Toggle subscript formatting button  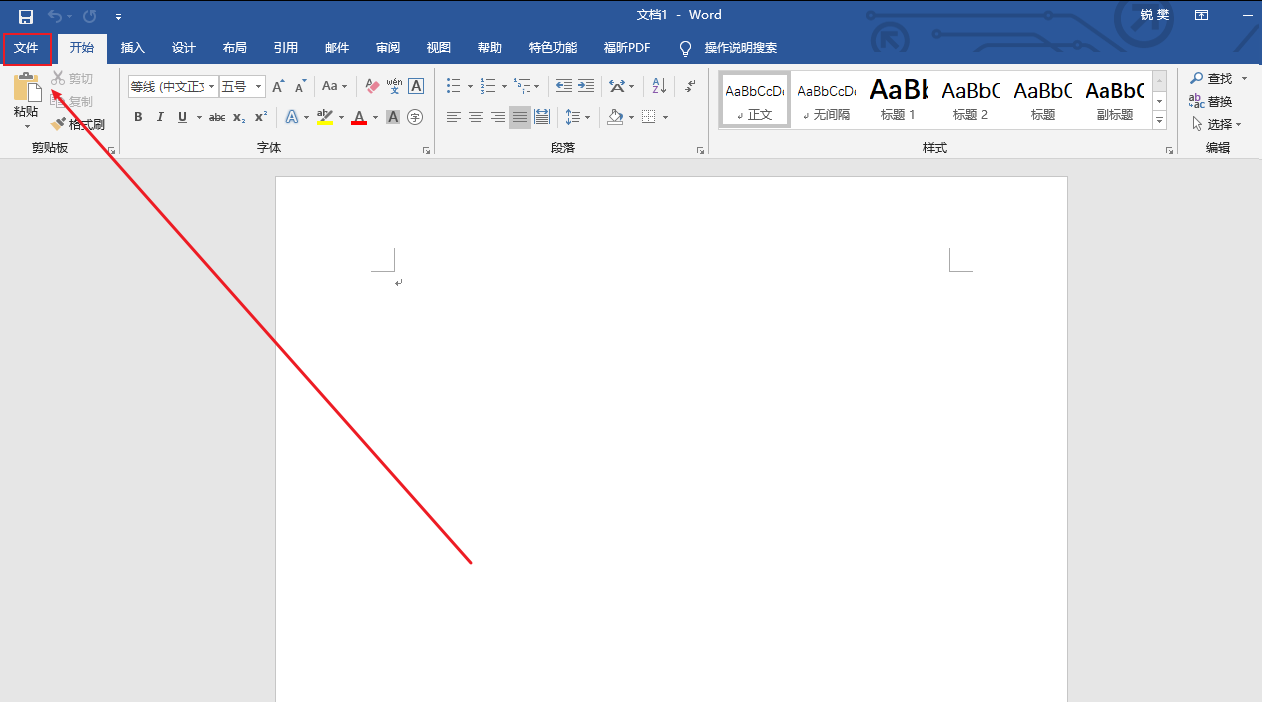239,117
